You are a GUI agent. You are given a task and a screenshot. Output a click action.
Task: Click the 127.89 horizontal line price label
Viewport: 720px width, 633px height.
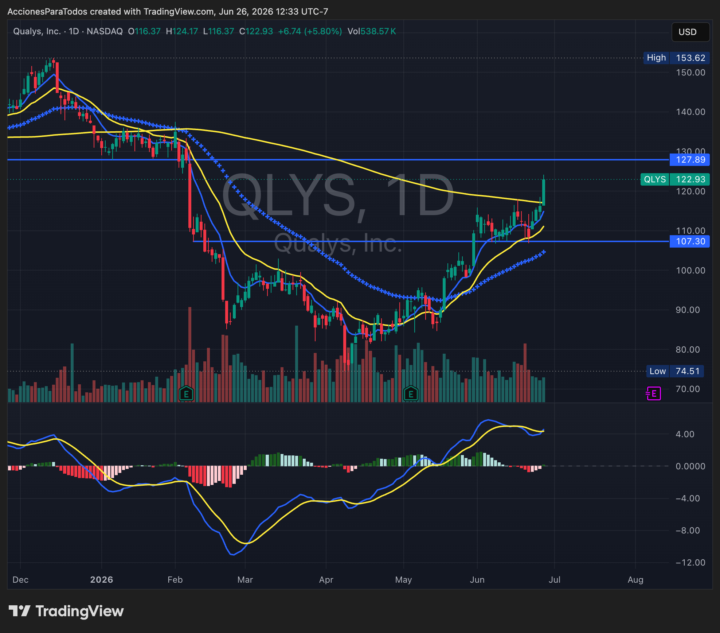pyautogui.click(x=690, y=160)
